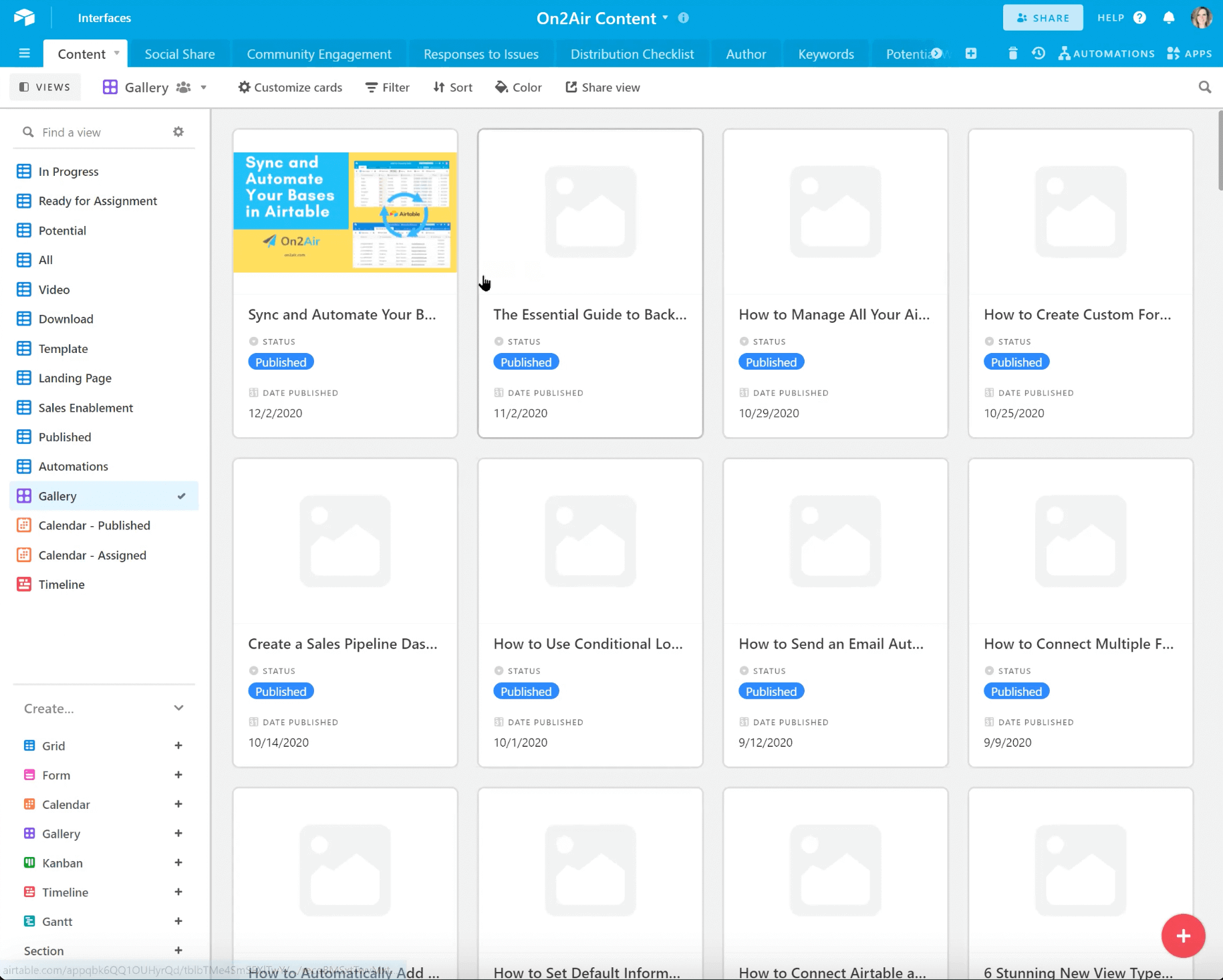The image size is (1223, 980).
Task: Click the search magnifier icon
Action: [1205, 87]
